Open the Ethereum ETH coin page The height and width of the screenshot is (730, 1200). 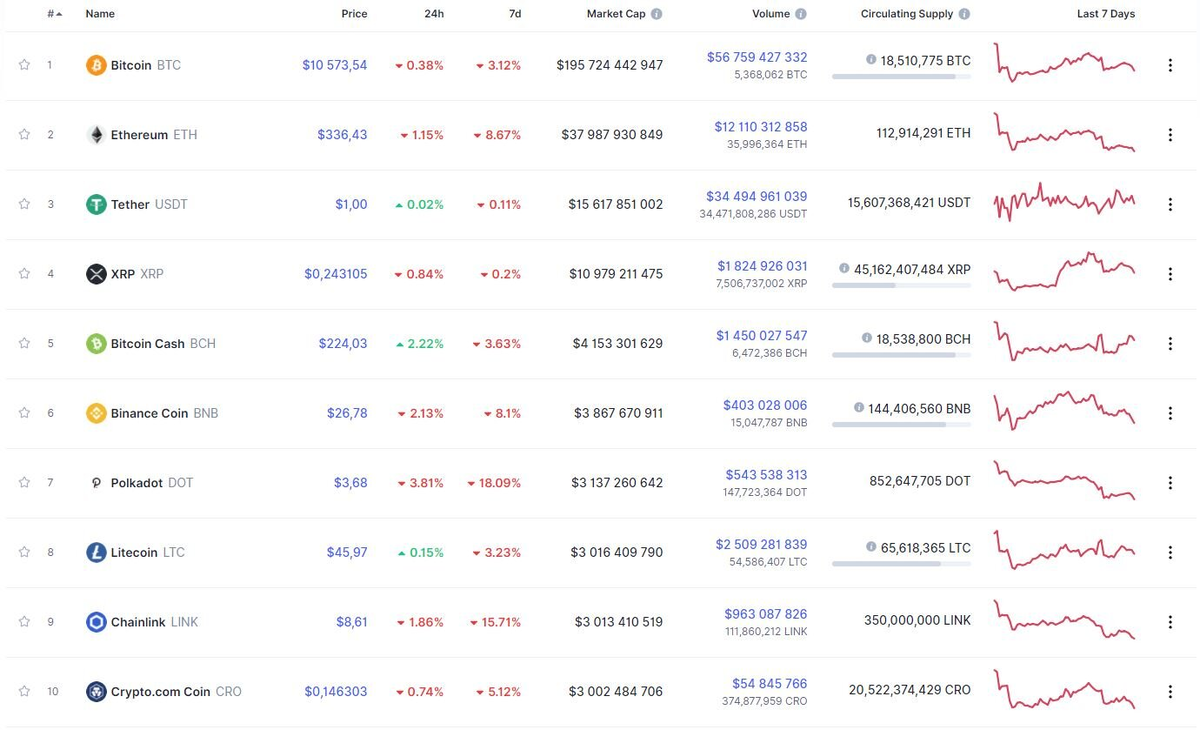click(x=154, y=135)
